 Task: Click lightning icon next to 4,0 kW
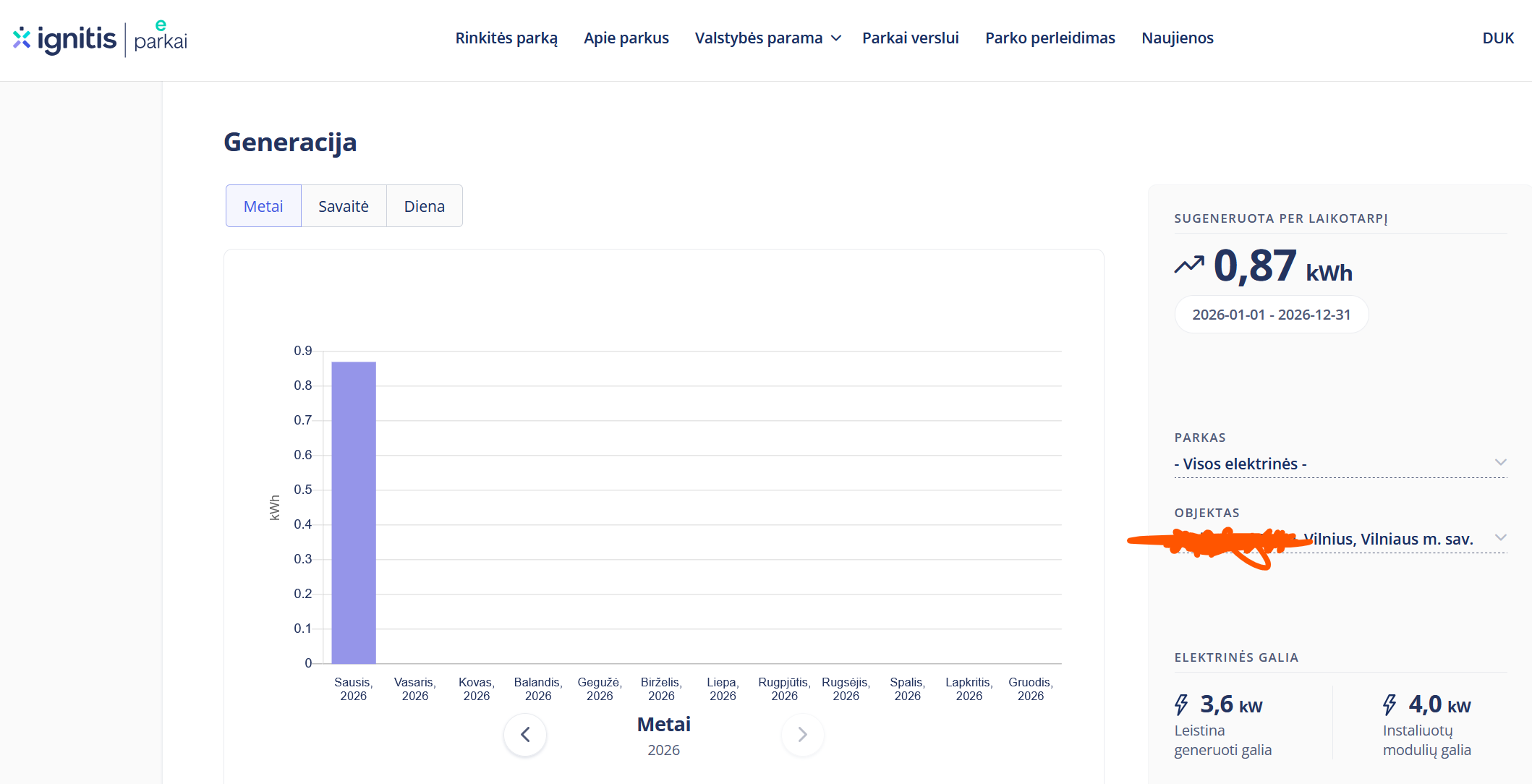pyautogui.click(x=1390, y=704)
